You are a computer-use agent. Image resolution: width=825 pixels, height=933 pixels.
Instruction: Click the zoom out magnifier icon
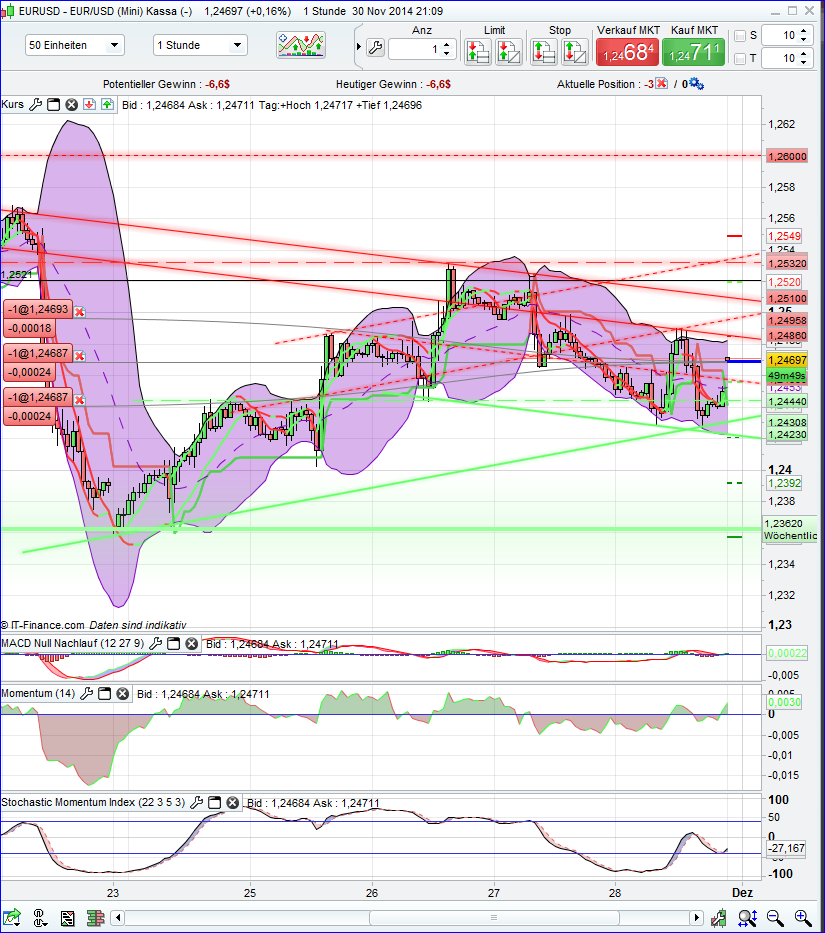(773, 917)
